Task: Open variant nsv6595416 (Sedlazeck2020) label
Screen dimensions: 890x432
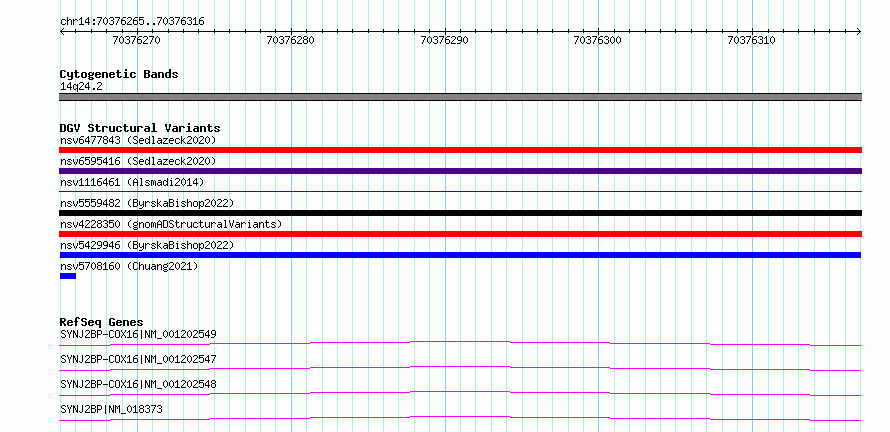Action: tap(138, 161)
